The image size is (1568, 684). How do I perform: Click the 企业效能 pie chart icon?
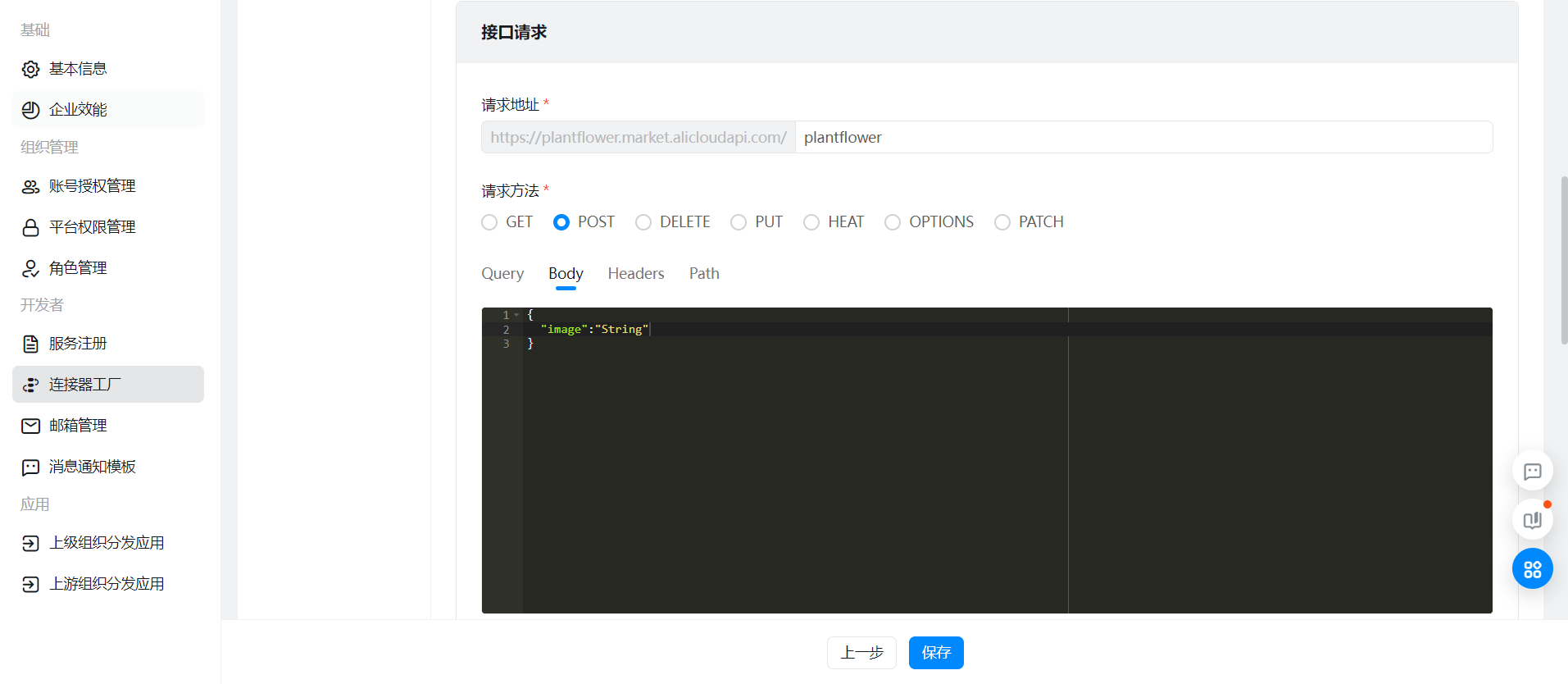tap(30, 110)
